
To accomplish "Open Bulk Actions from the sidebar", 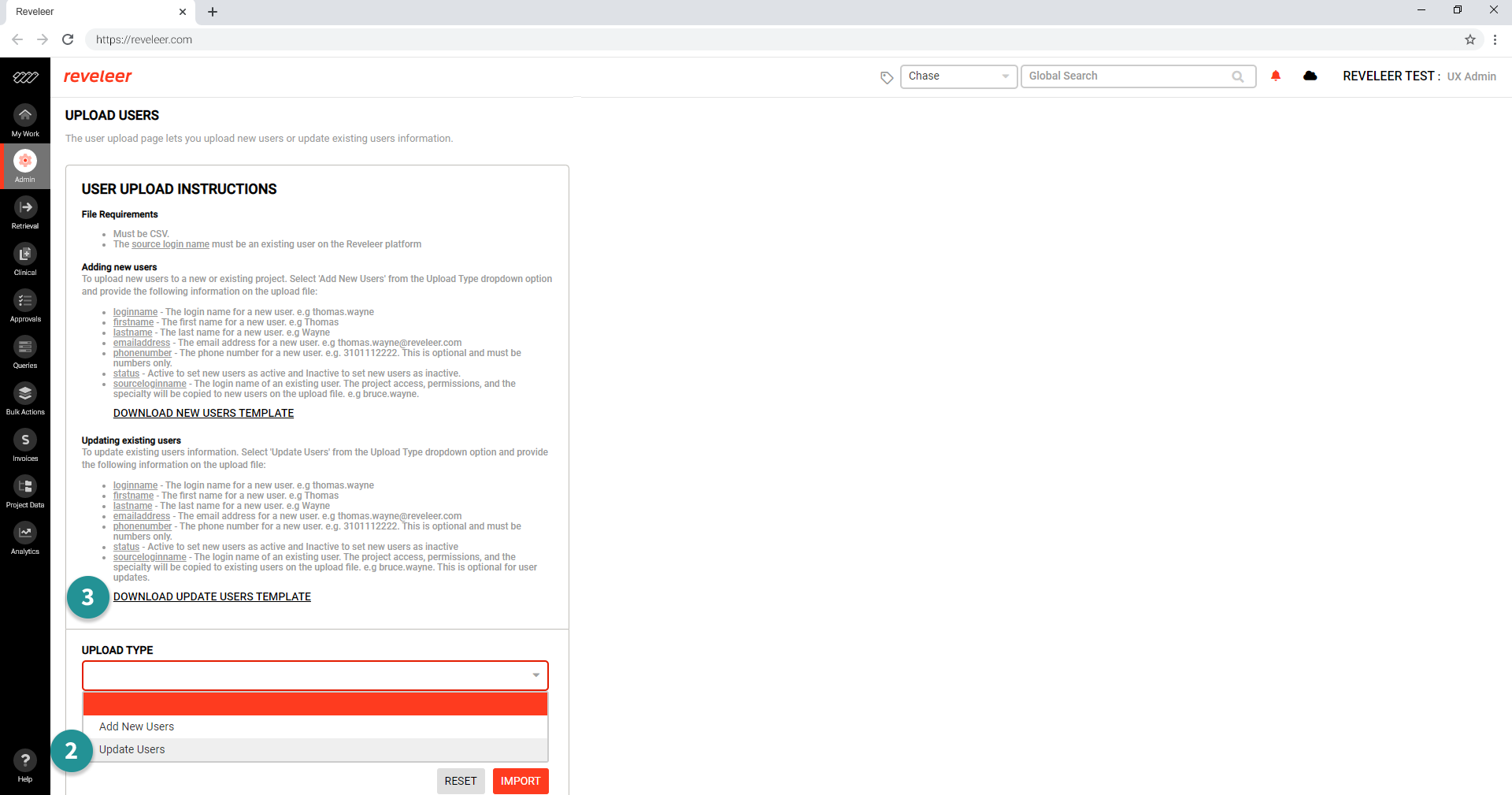I will (x=25, y=399).
